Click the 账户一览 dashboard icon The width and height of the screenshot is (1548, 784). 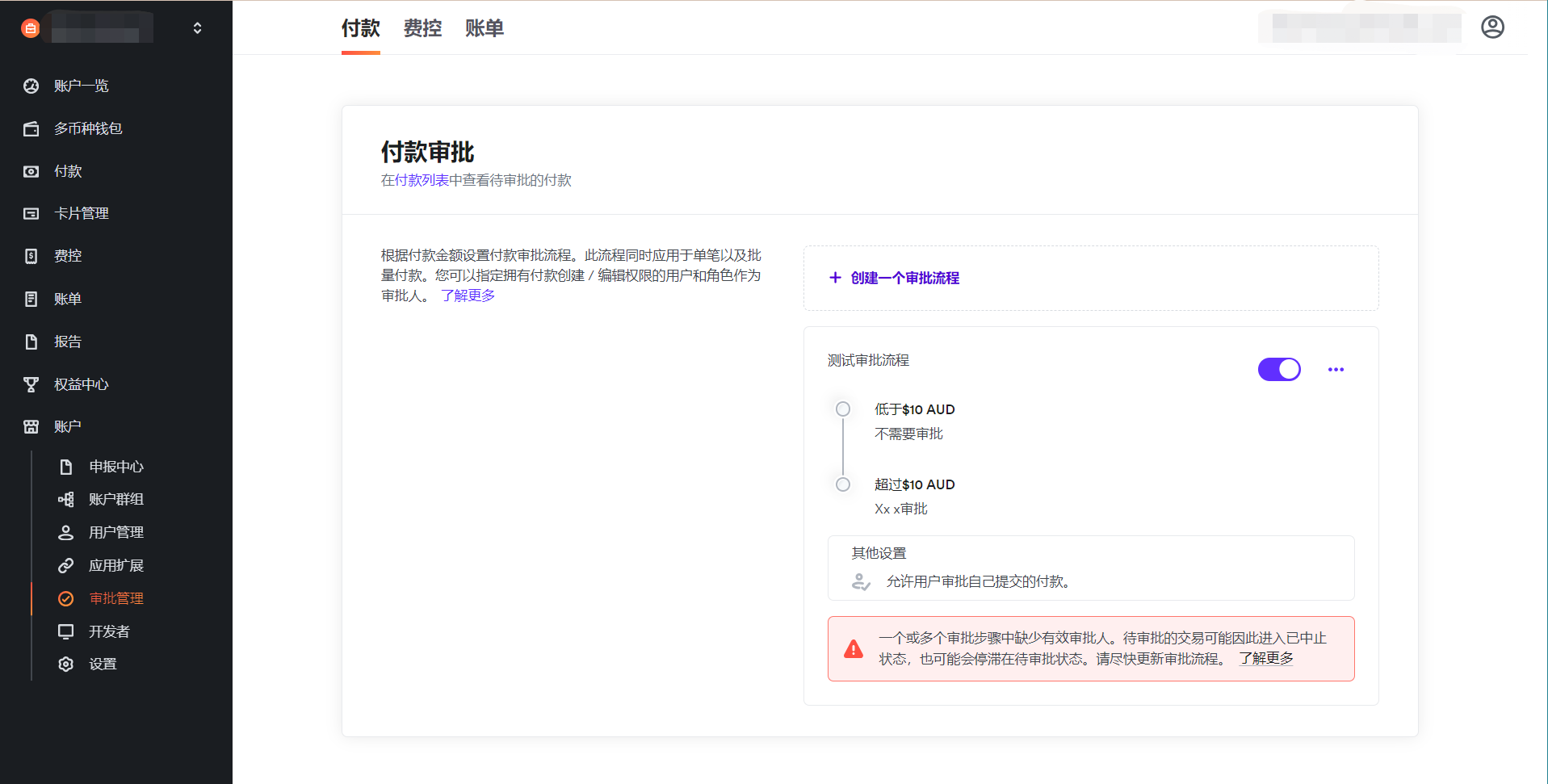pyautogui.click(x=31, y=86)
